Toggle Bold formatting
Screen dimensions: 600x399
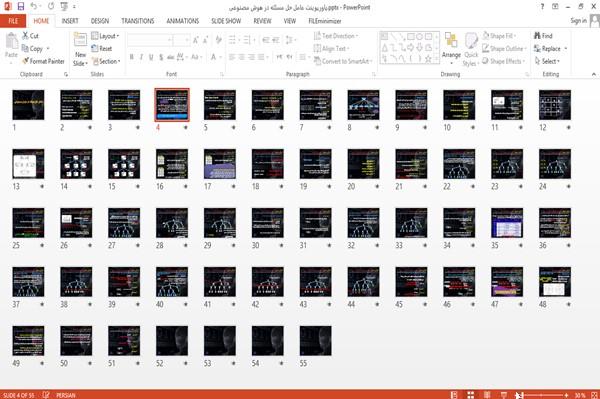[x=132, y=57]
